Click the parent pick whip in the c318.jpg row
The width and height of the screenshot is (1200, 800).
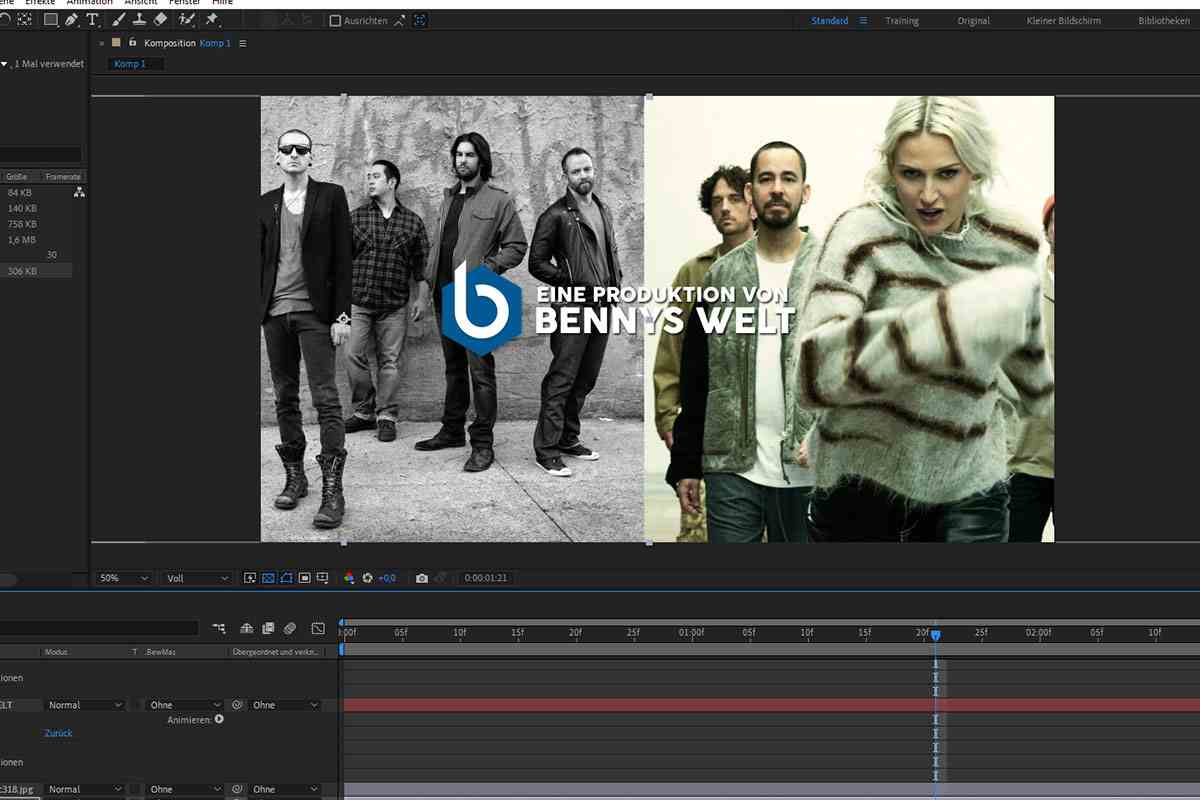tap(238, 789)
